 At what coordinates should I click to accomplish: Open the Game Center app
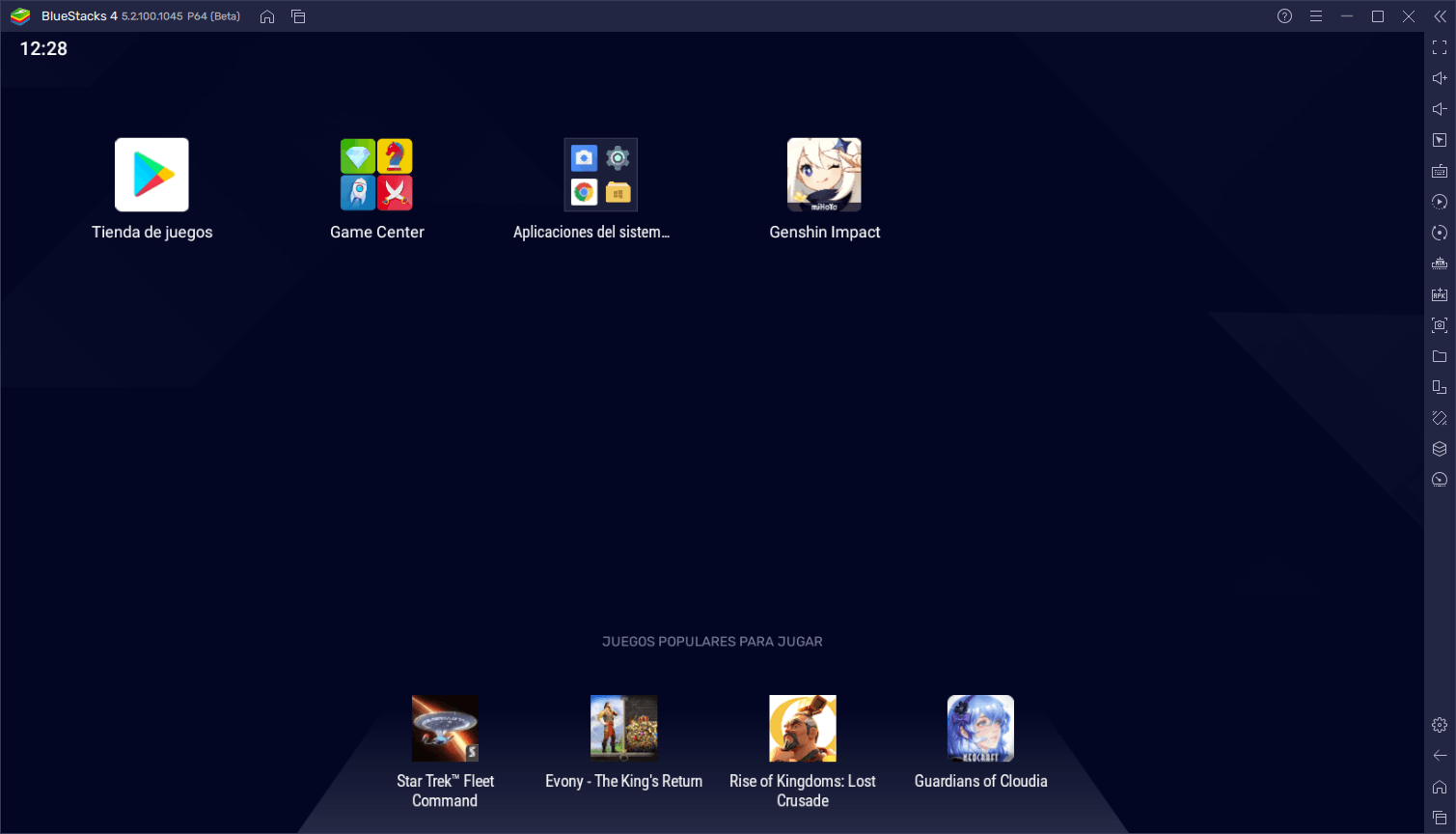coord(376,175)
